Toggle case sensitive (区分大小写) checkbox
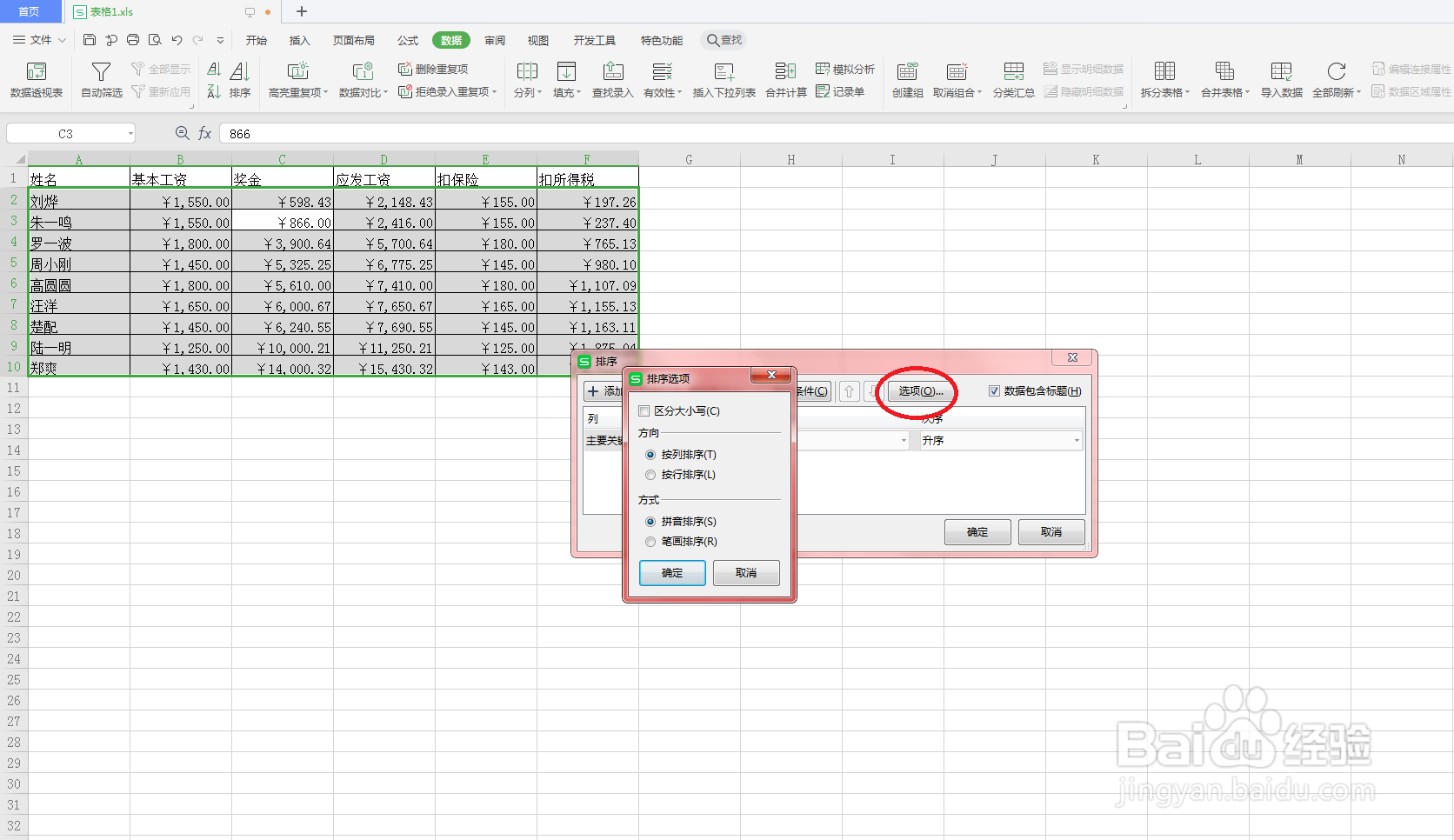 (644, 411)
